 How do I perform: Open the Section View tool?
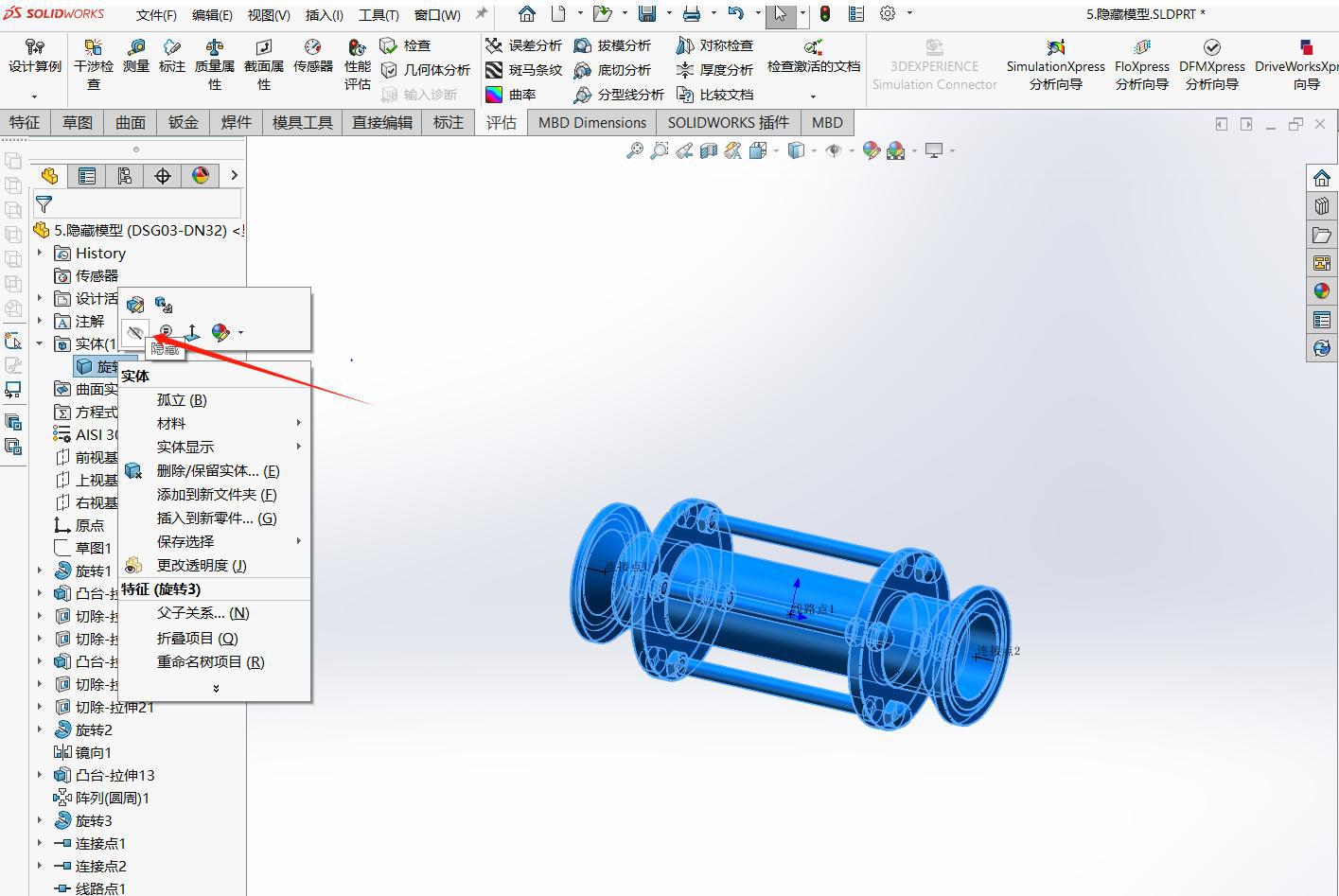point(708,149)
